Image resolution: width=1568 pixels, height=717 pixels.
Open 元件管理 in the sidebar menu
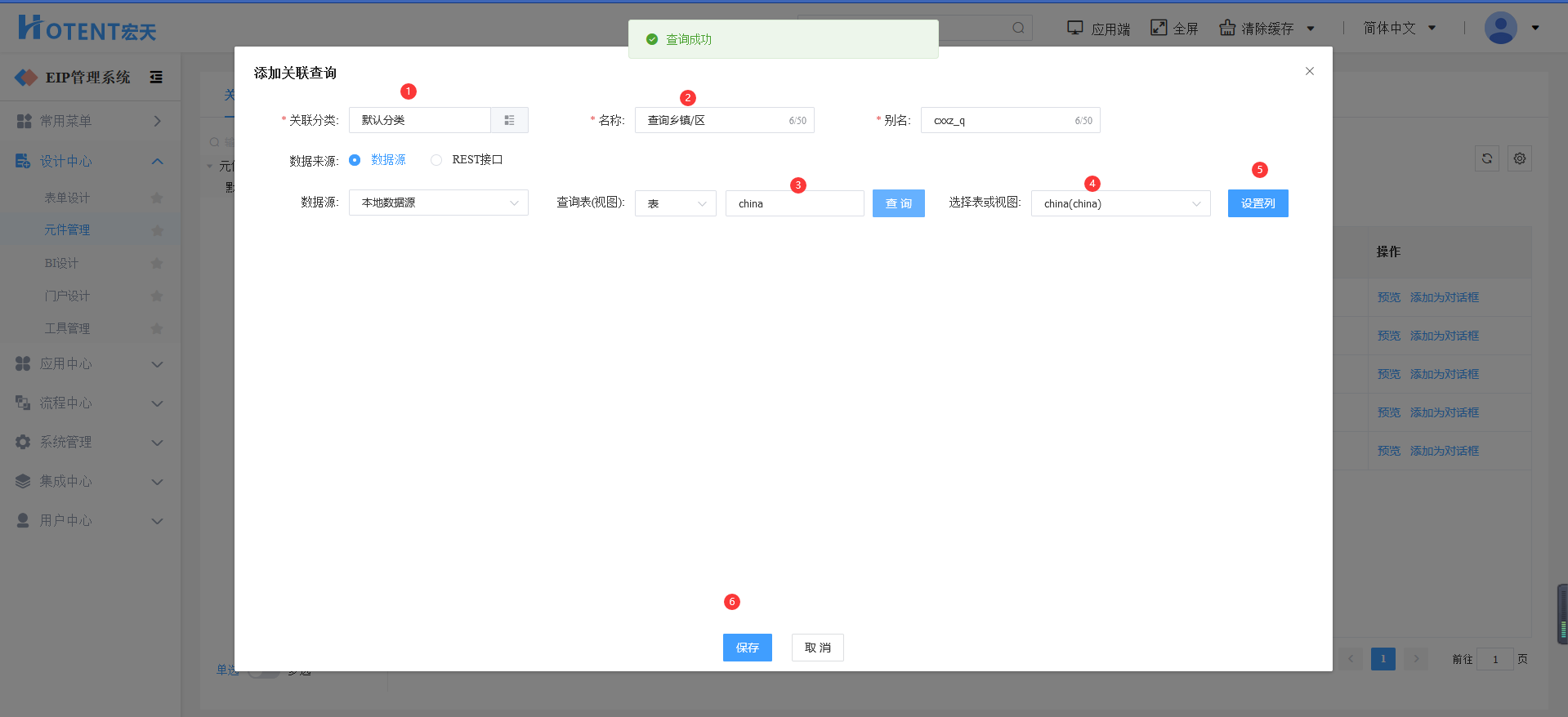coord(67,229)
